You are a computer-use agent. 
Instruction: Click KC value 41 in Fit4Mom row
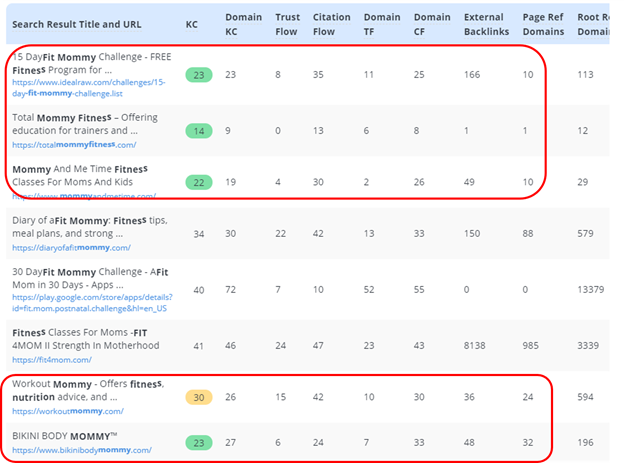pyautogui.click(x=199, y=346)
